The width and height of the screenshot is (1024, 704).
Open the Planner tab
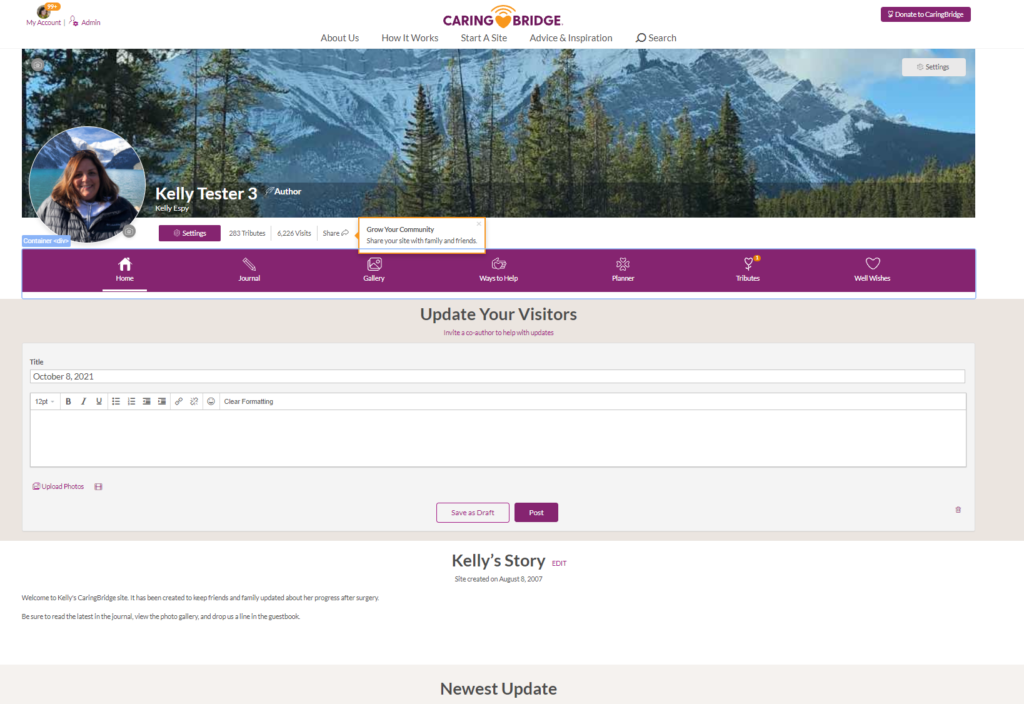pos(623,270)
